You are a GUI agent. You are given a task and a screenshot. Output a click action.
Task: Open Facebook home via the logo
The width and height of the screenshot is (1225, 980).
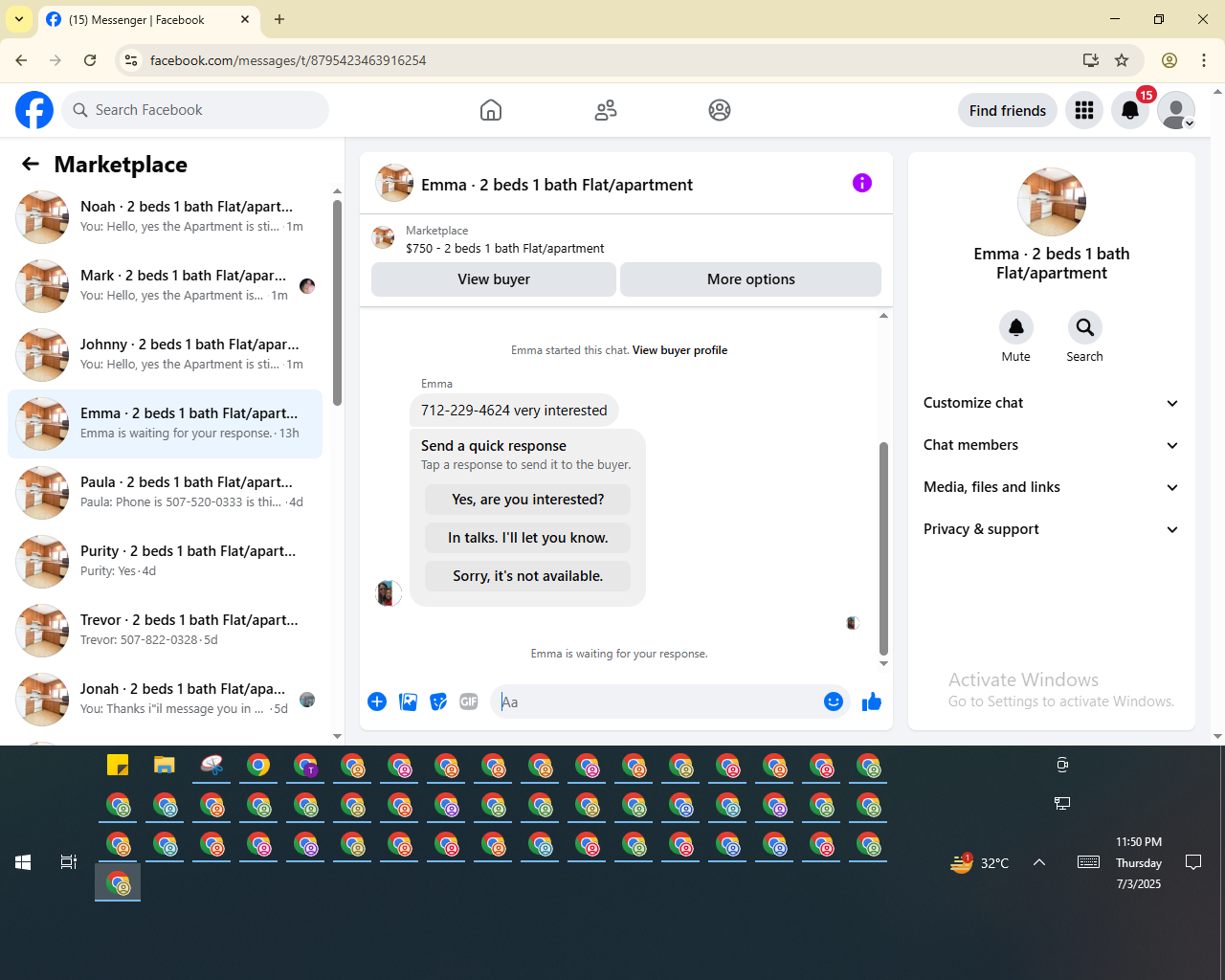pos(34,110)
